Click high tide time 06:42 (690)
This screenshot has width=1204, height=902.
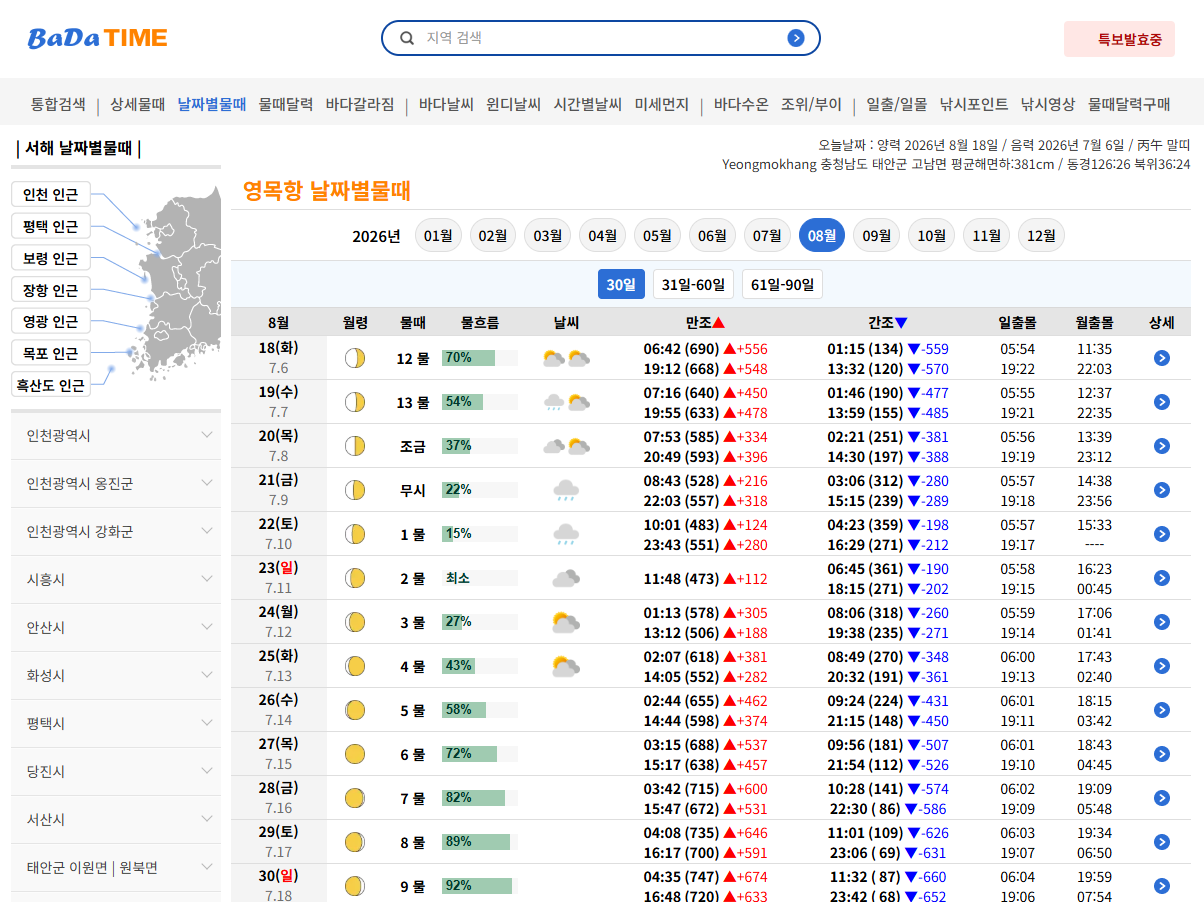point(681,349)
